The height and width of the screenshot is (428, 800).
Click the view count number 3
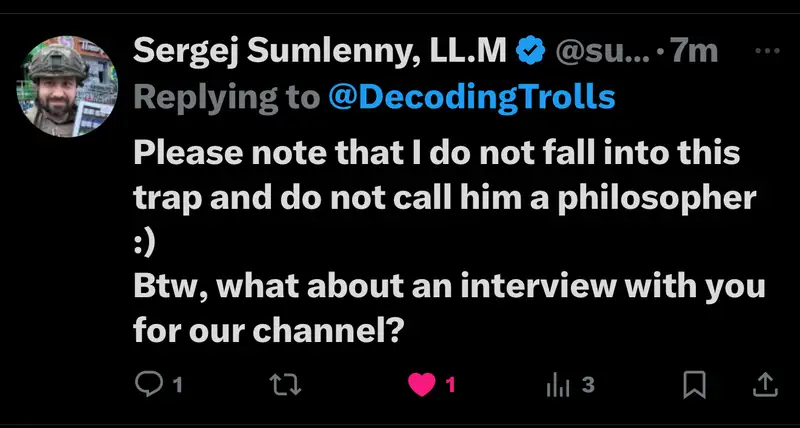tap(588, 384)
